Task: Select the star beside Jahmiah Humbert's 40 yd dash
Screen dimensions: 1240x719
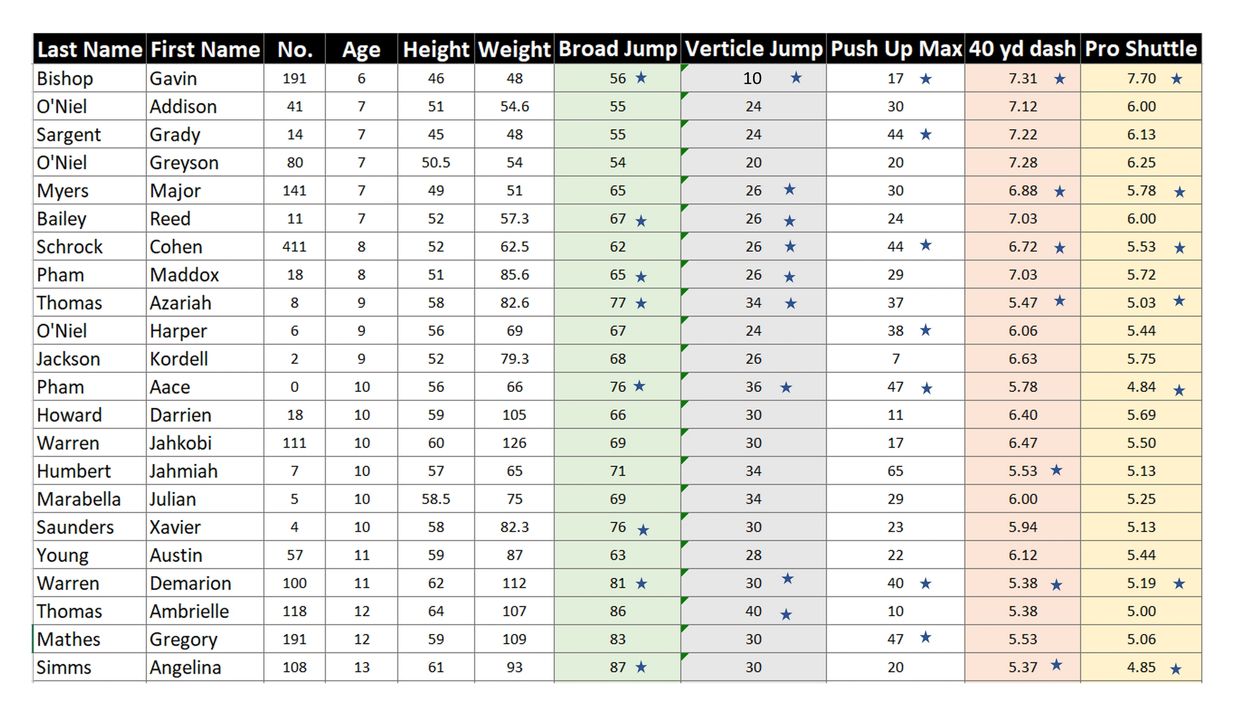Action: coord(1056,470)
